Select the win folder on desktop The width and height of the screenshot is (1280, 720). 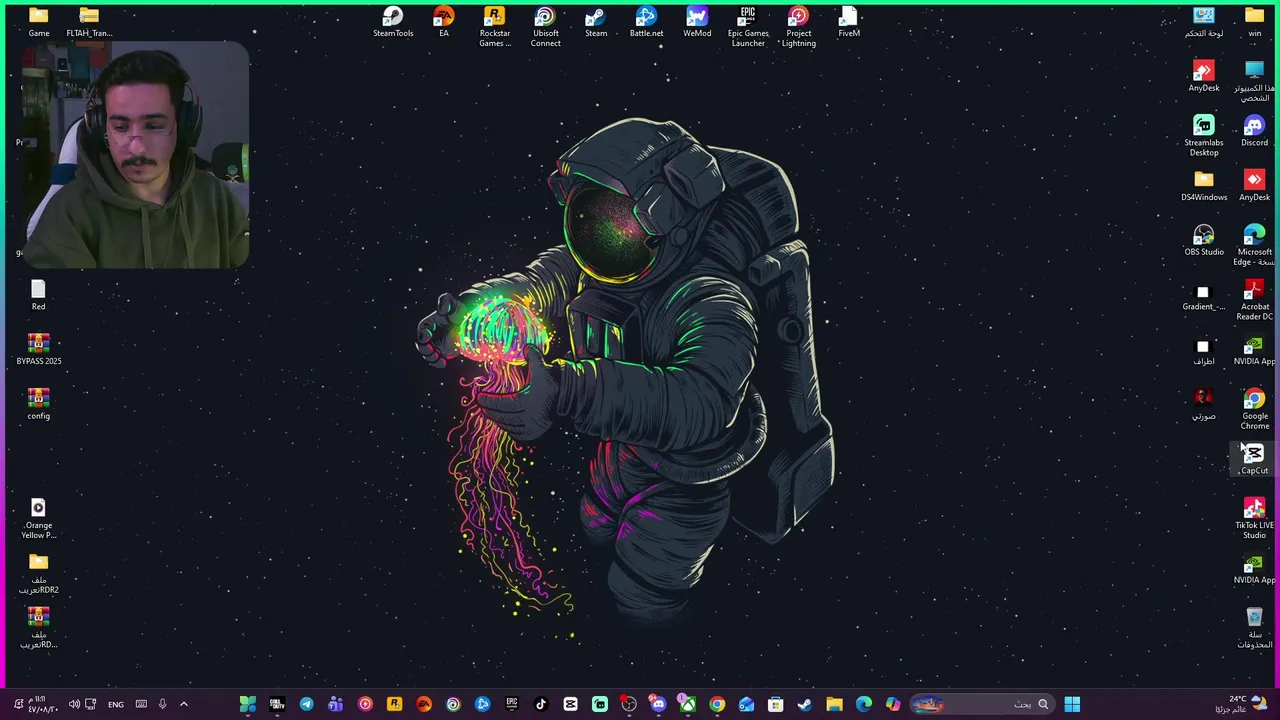point(1254,22)
